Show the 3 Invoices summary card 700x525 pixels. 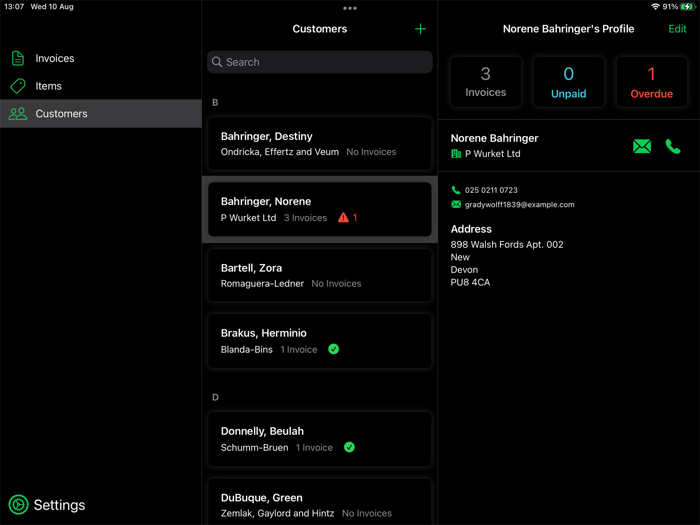point(486,82)
